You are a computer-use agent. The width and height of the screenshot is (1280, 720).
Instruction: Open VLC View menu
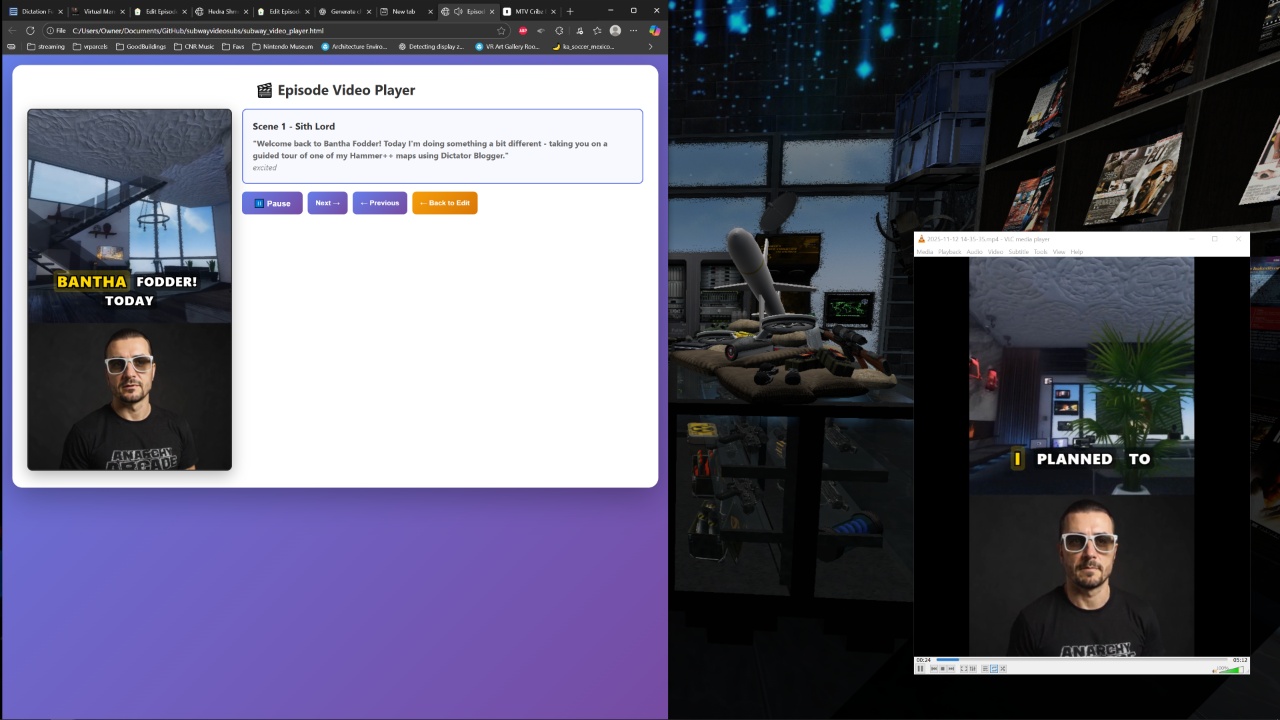(x=1059, y=252)
